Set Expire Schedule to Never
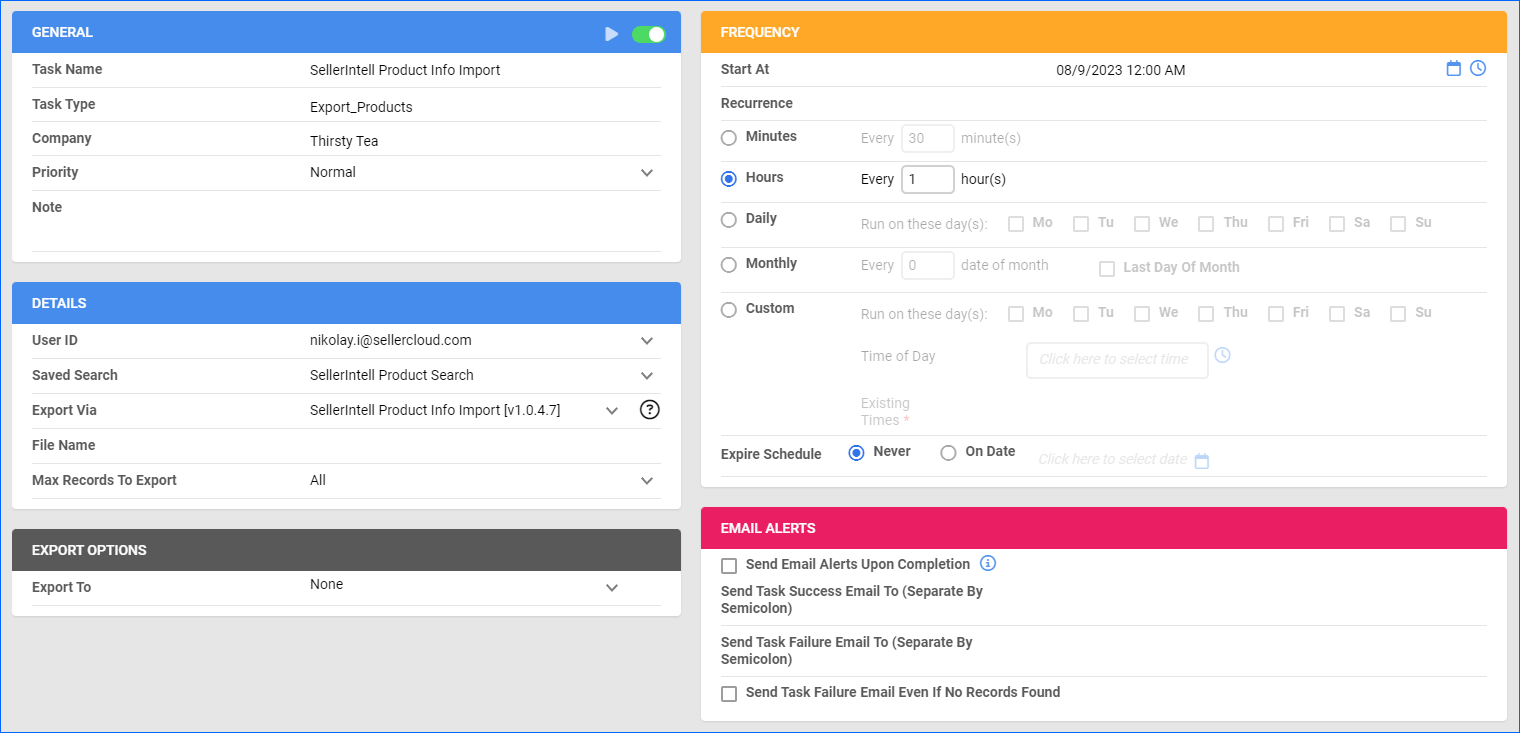Image resolution: width=1520 pixels, height=733 pixels. (856, 452)
